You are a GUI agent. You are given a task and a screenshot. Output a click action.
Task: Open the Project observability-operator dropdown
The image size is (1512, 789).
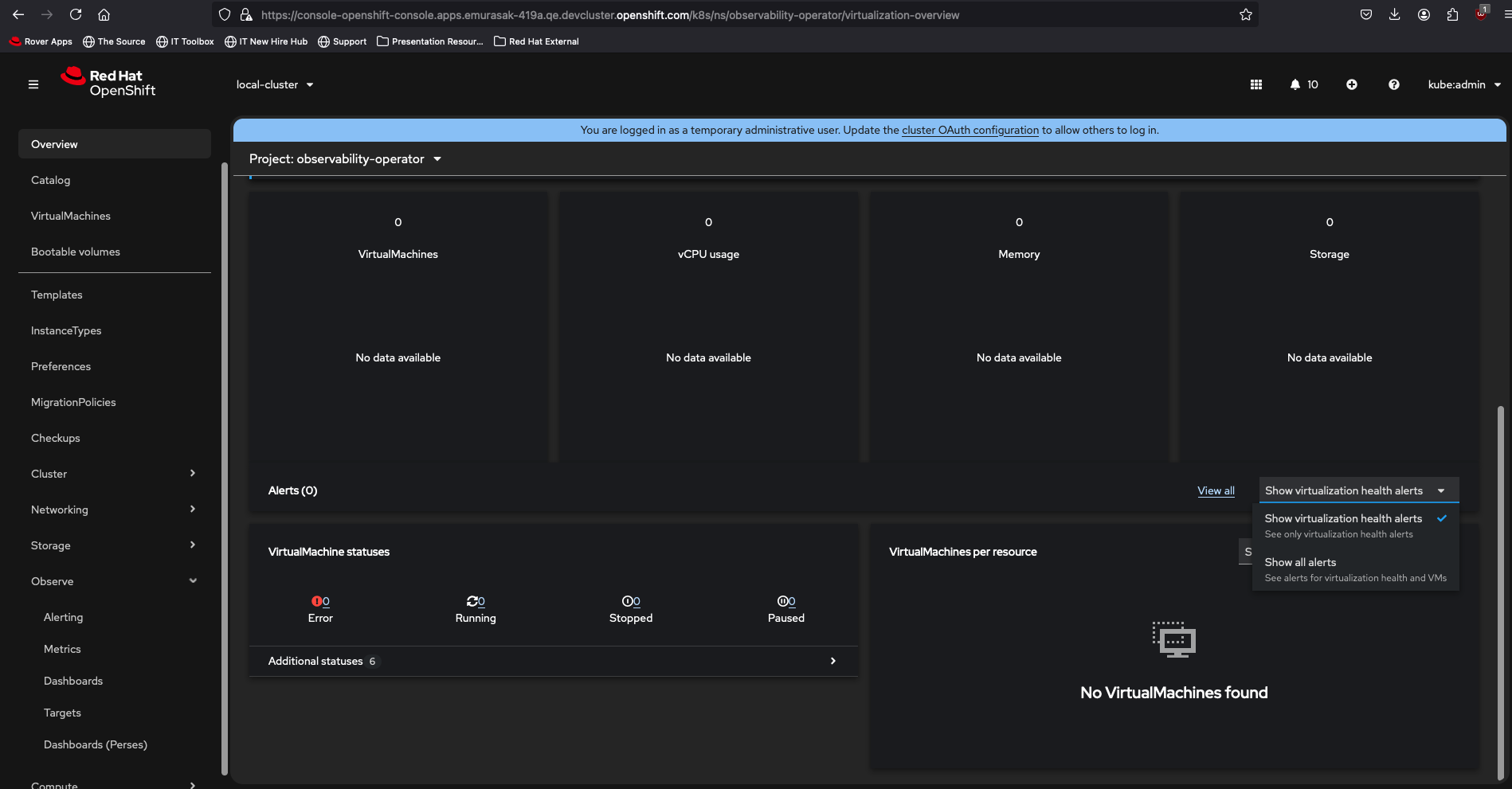click(x=345, y=159)
